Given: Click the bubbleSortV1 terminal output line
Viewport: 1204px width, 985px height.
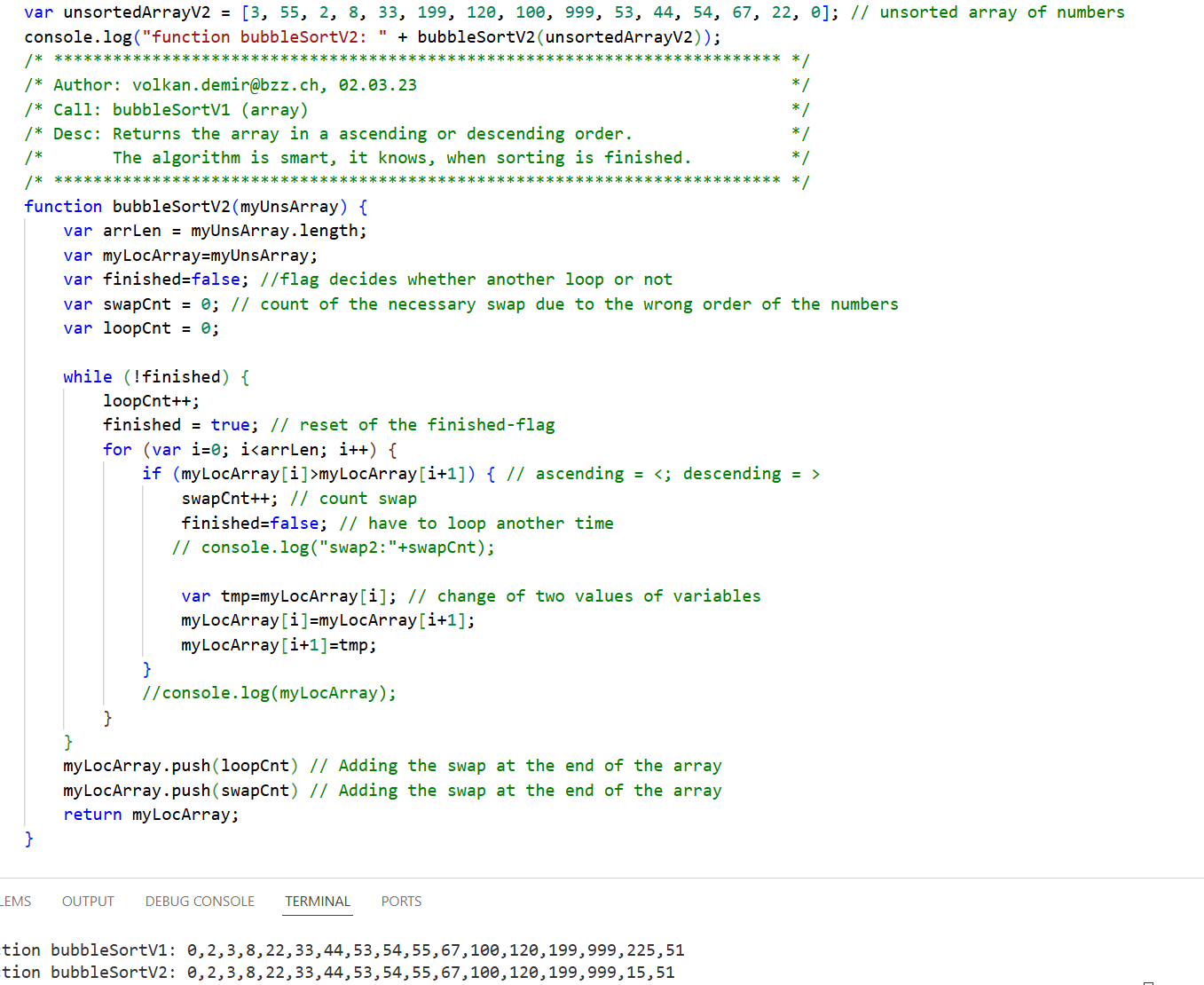Looking at the screenshot, I should [342, 950].
